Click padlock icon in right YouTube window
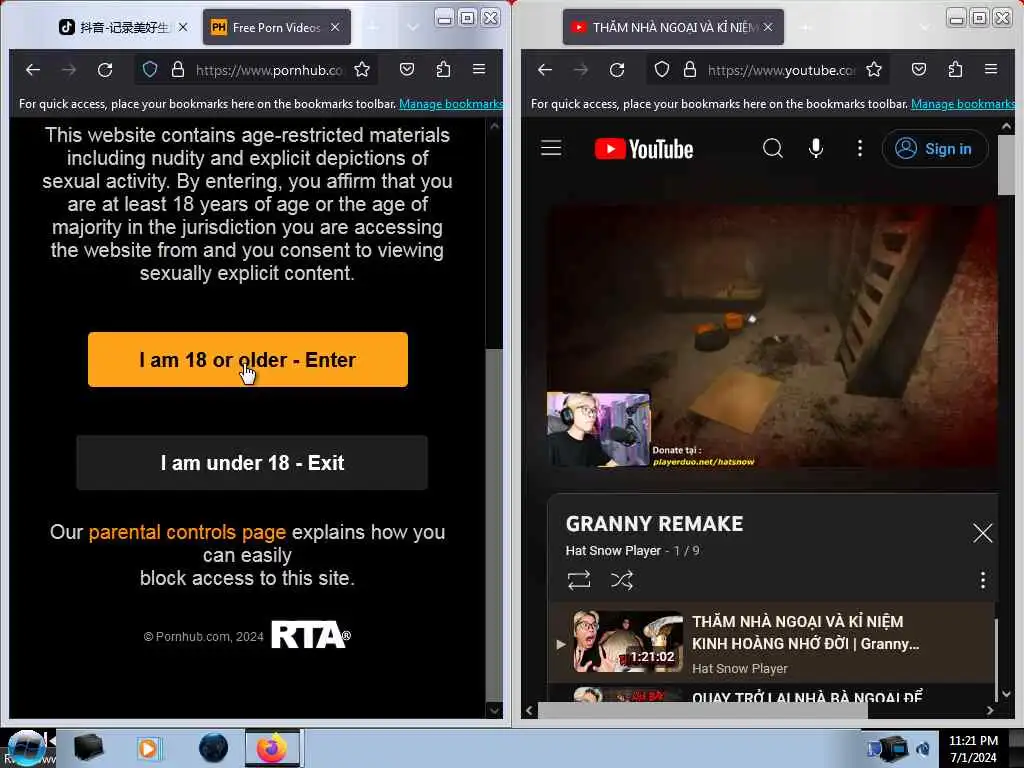This screenshot has height=768, width=1024. 690,69
